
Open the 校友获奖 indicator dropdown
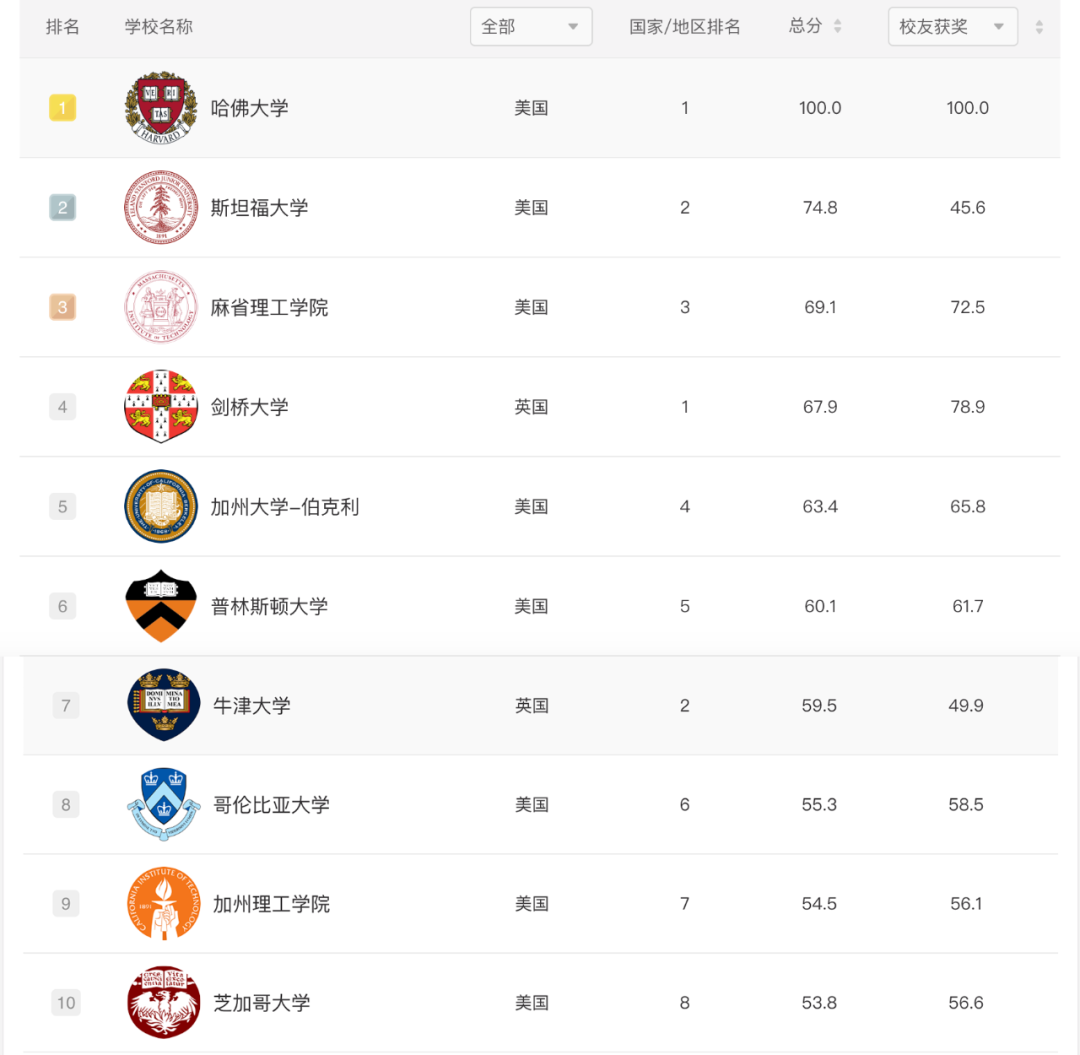(x=952, y=27)
